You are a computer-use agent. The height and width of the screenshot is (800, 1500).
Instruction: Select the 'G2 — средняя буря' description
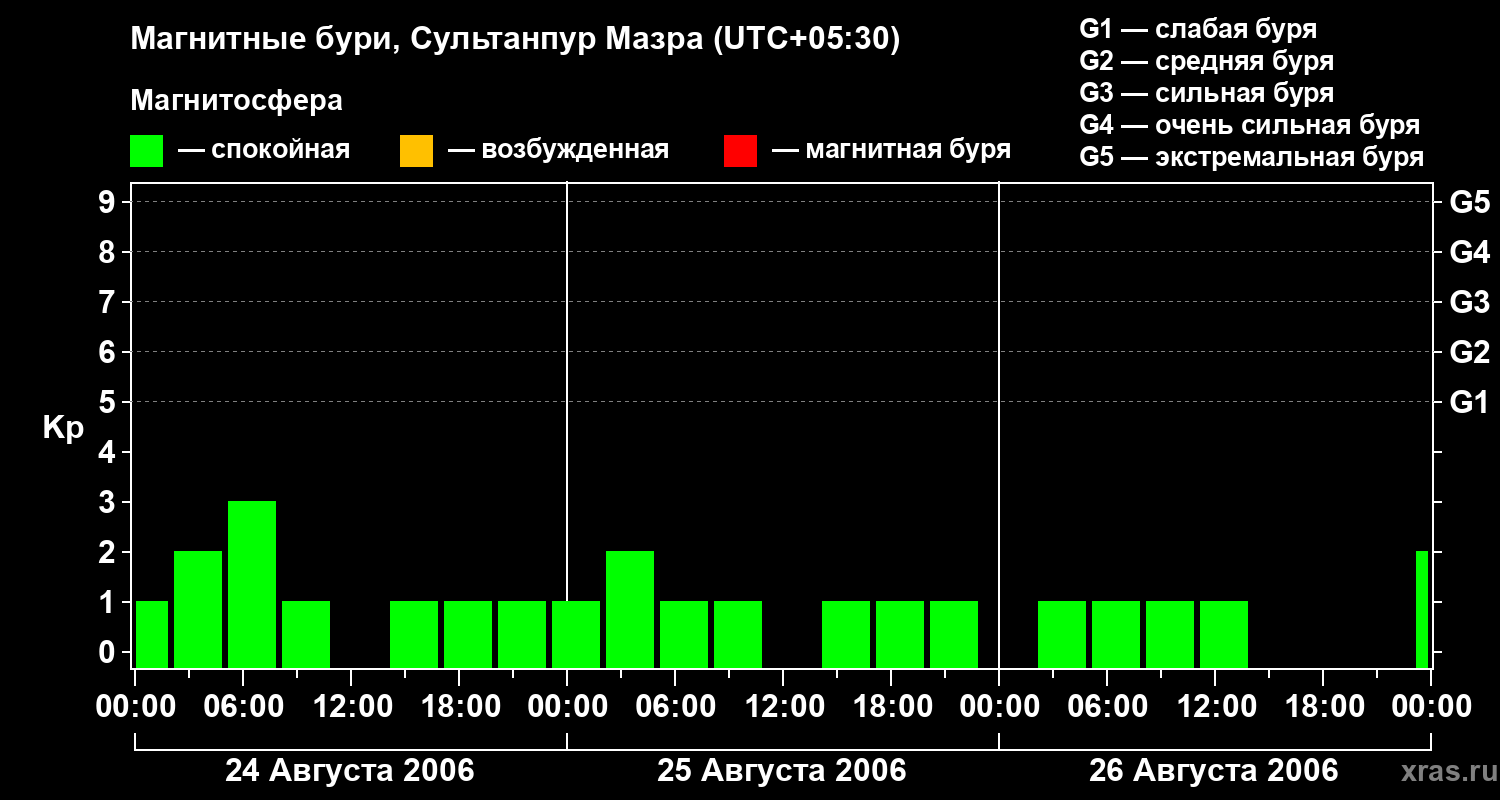(x=1207, y=61)
